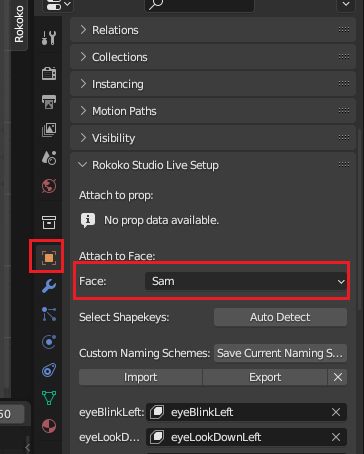Expand the Motion Paths panel
This screenshot has width=364, height=454.
point(83,111)
